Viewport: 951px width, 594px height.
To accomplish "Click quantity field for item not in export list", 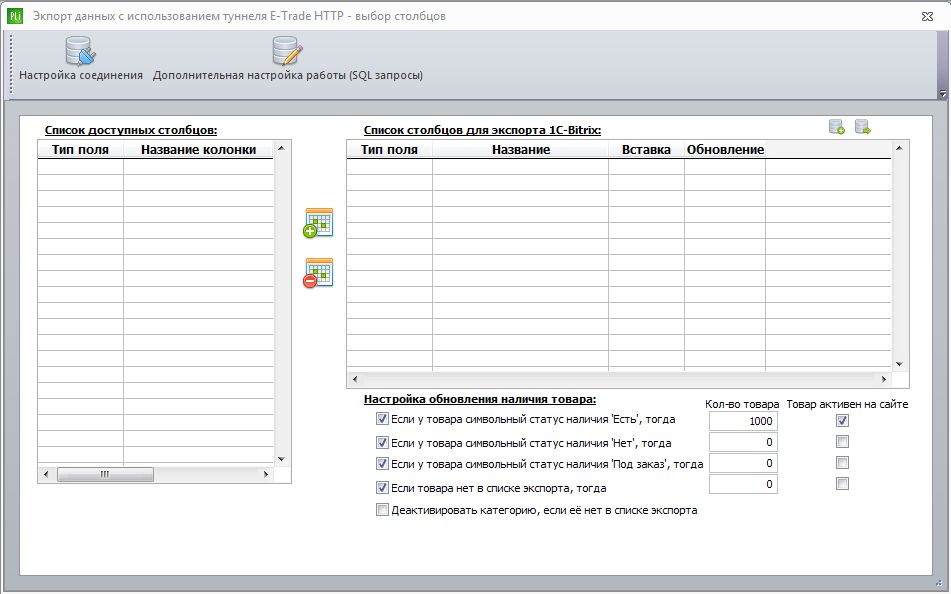I will (x=743, y=484).
